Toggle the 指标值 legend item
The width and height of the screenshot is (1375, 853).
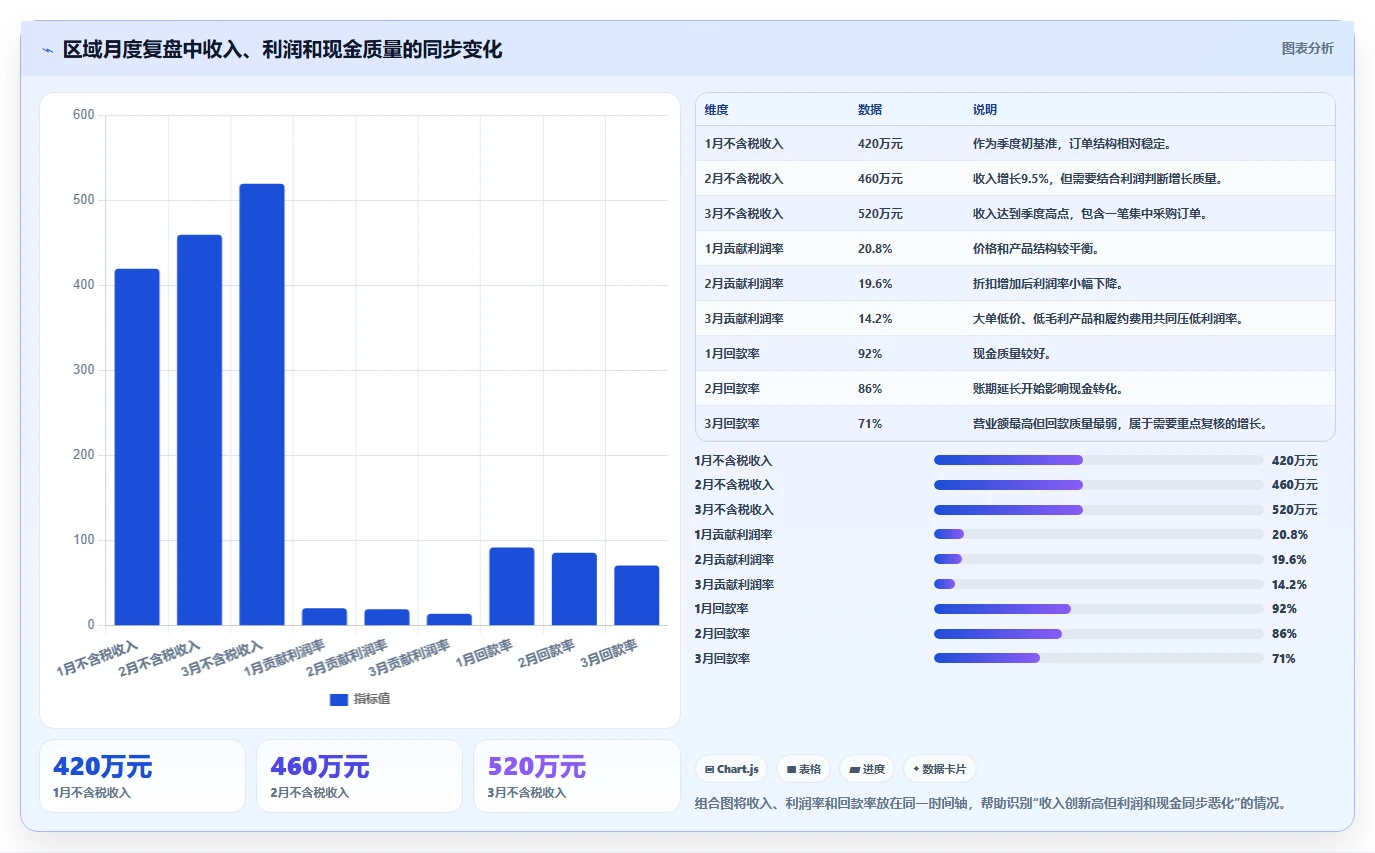359,699
